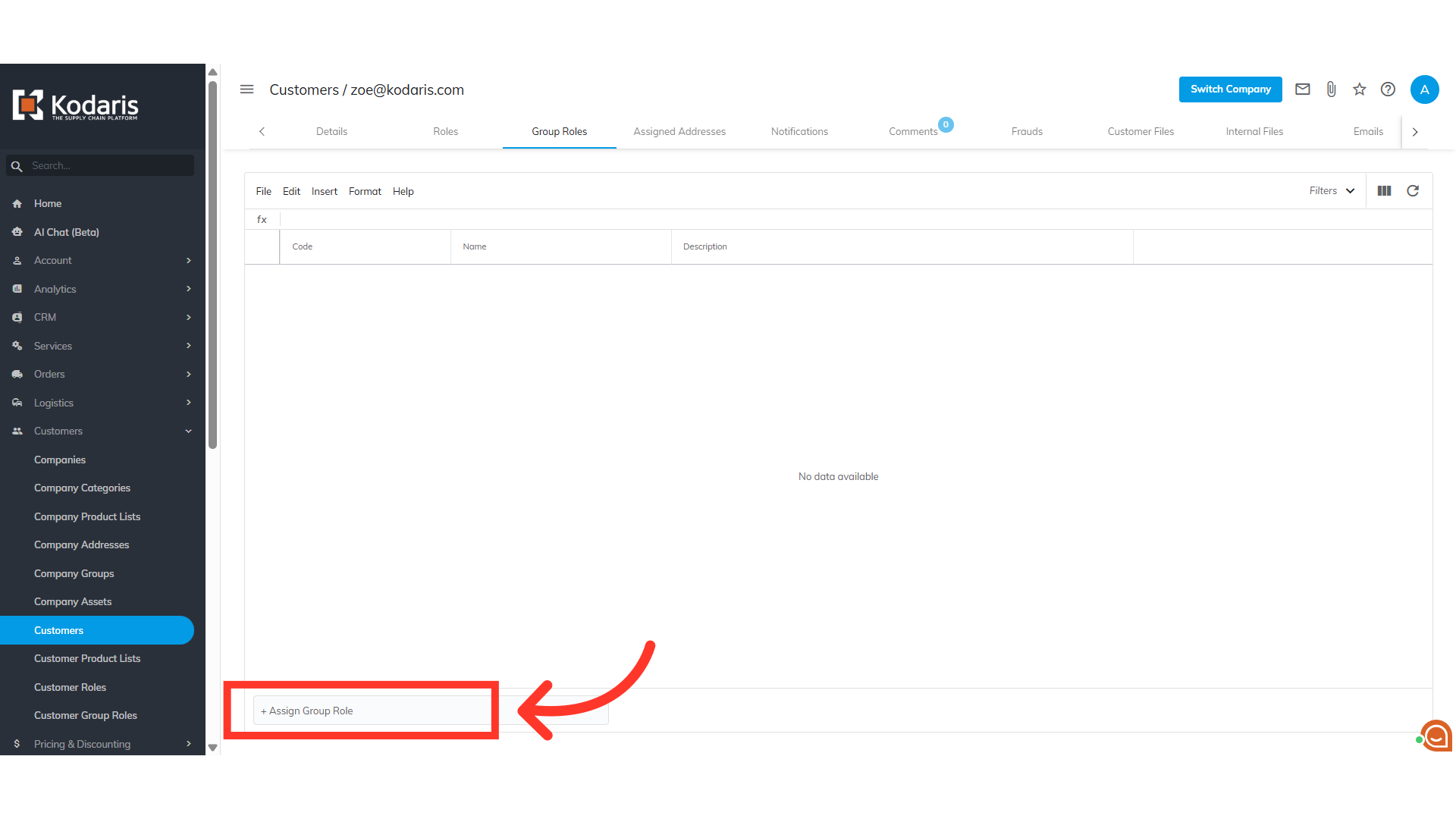Click the user avatar A
The width and height of the screenshot is (1456, 819).
point(1424,89)
